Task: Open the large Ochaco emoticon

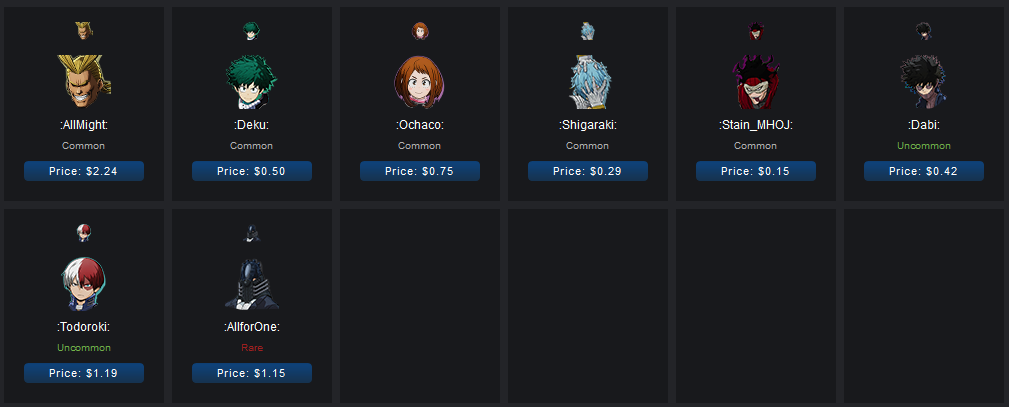Action: coord(420,81)
